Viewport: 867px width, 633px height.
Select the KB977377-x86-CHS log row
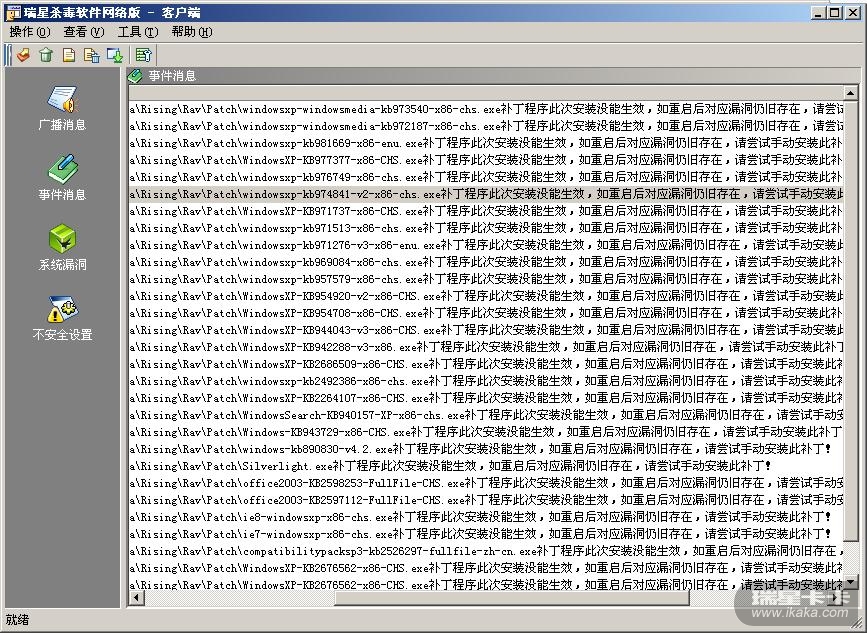click(486, 160)
